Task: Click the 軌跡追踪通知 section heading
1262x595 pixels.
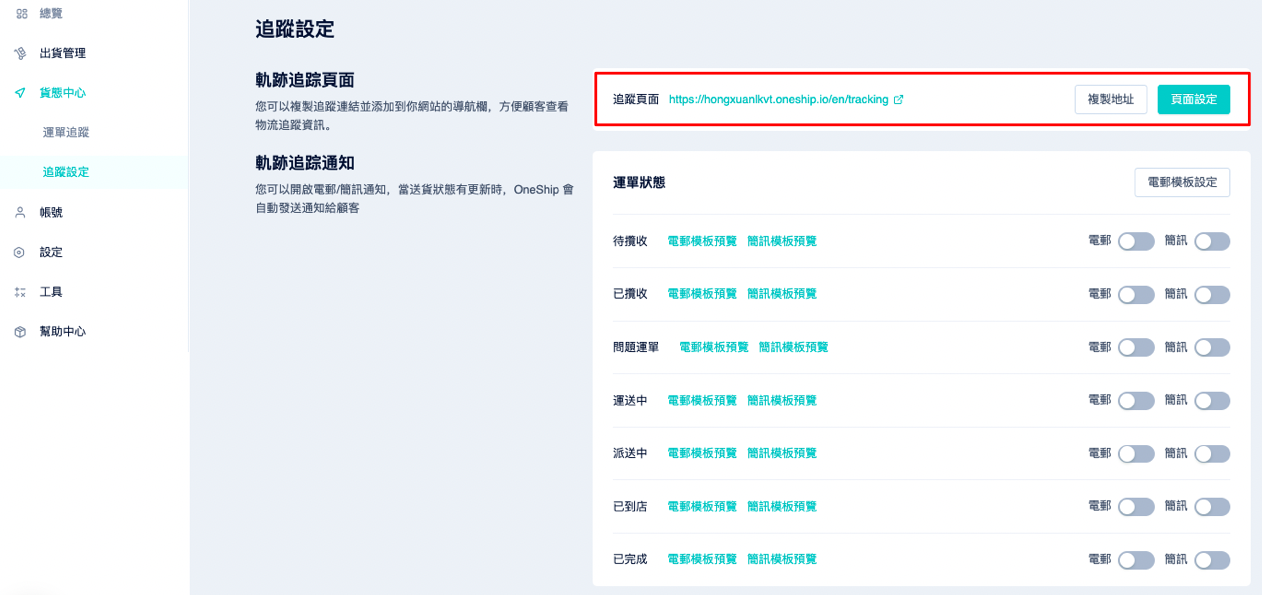Action: (x=305, y=162)
